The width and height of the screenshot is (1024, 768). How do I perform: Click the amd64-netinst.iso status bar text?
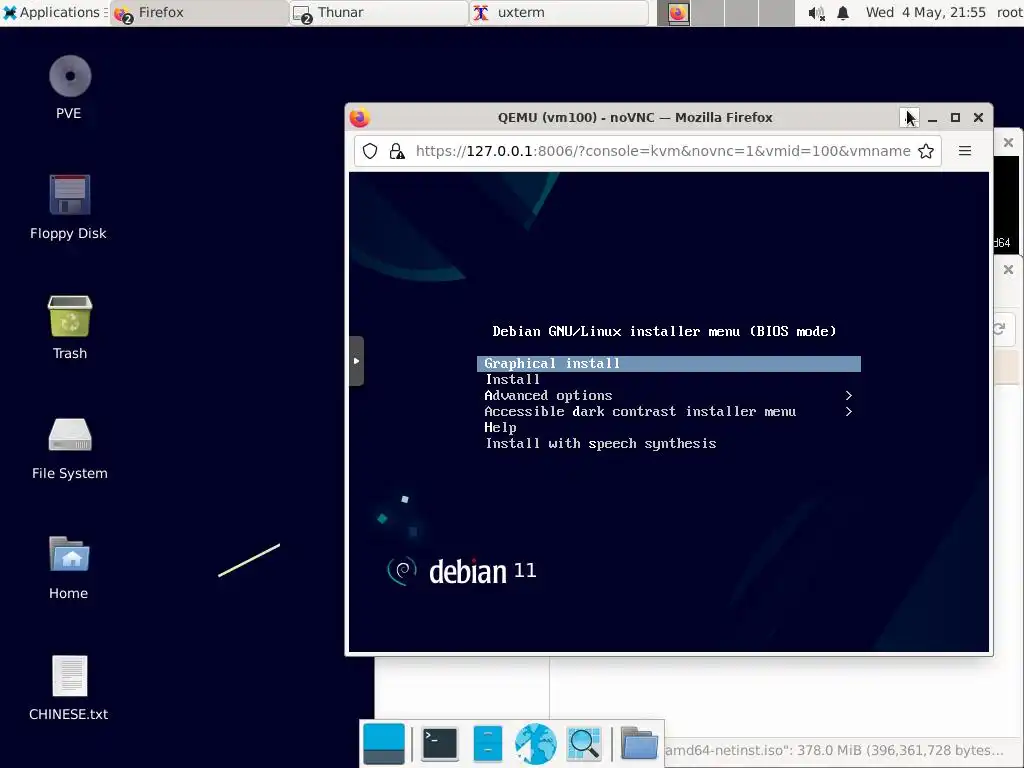[834, 751]
